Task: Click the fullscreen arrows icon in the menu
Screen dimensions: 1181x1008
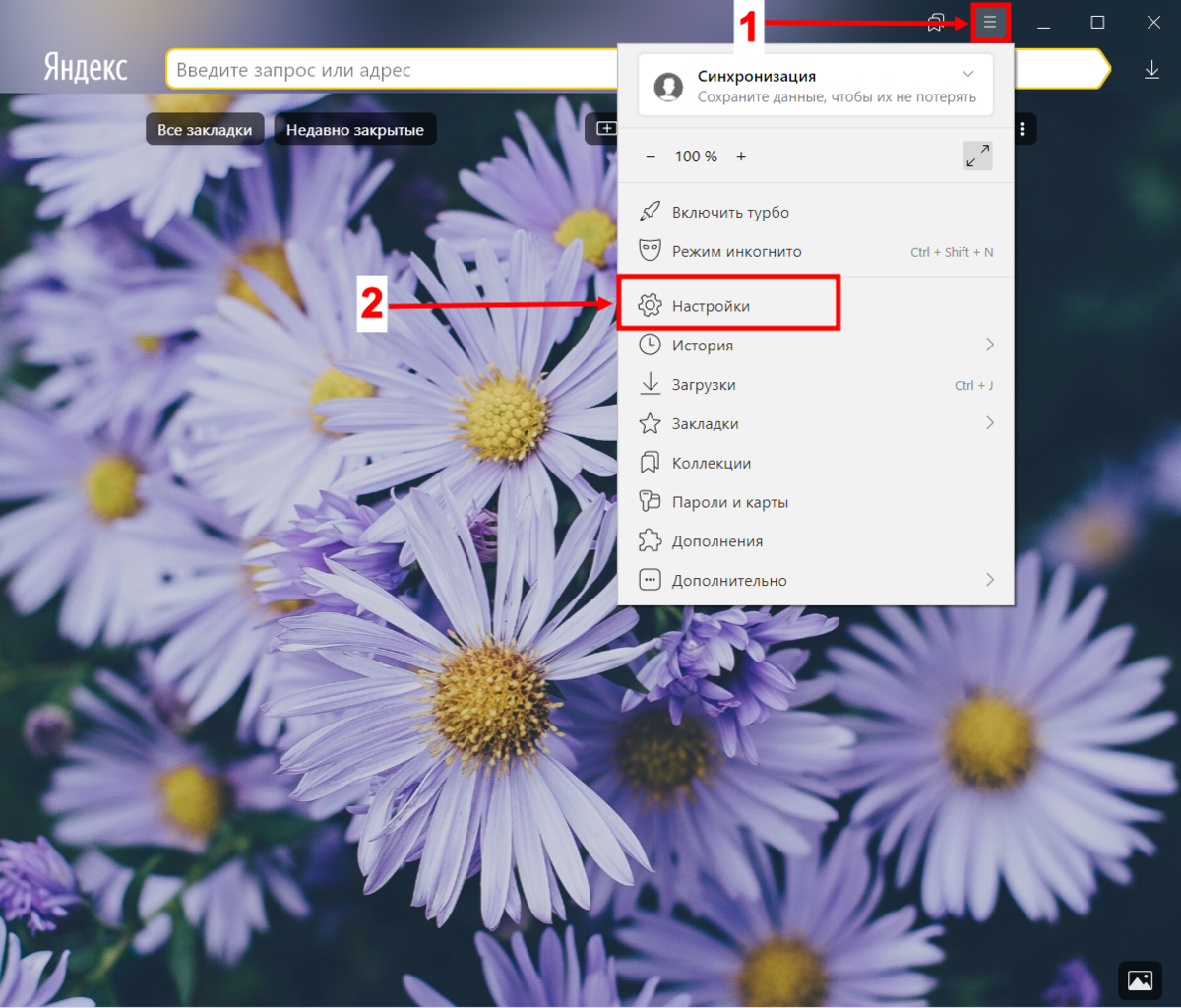Action: [x=978, y=157]
